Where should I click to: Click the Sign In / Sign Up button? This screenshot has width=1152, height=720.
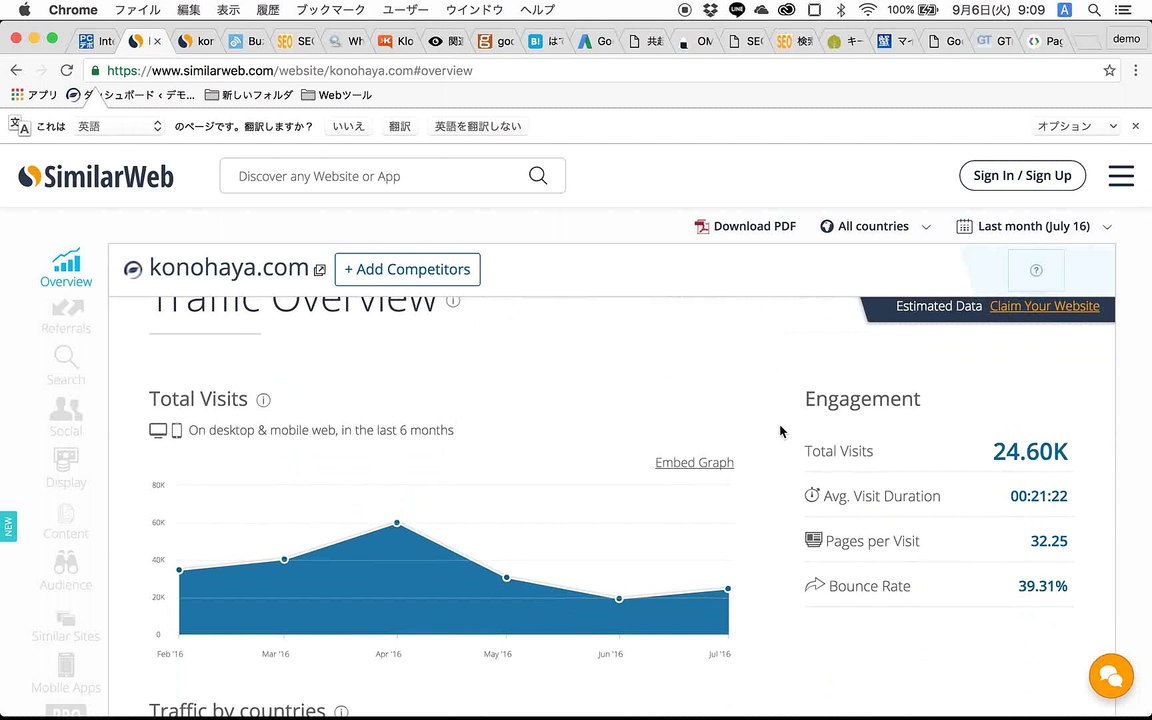click(x=1022, y=176)
